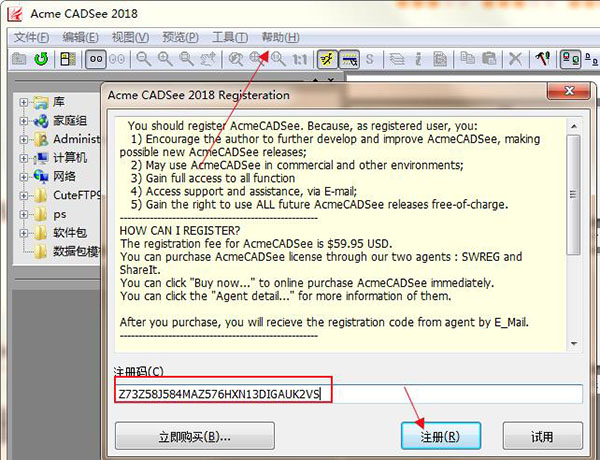Click the zoom extents magnifier icon
This screenshot has width=600, height=460.
click(x=236, y=59)
